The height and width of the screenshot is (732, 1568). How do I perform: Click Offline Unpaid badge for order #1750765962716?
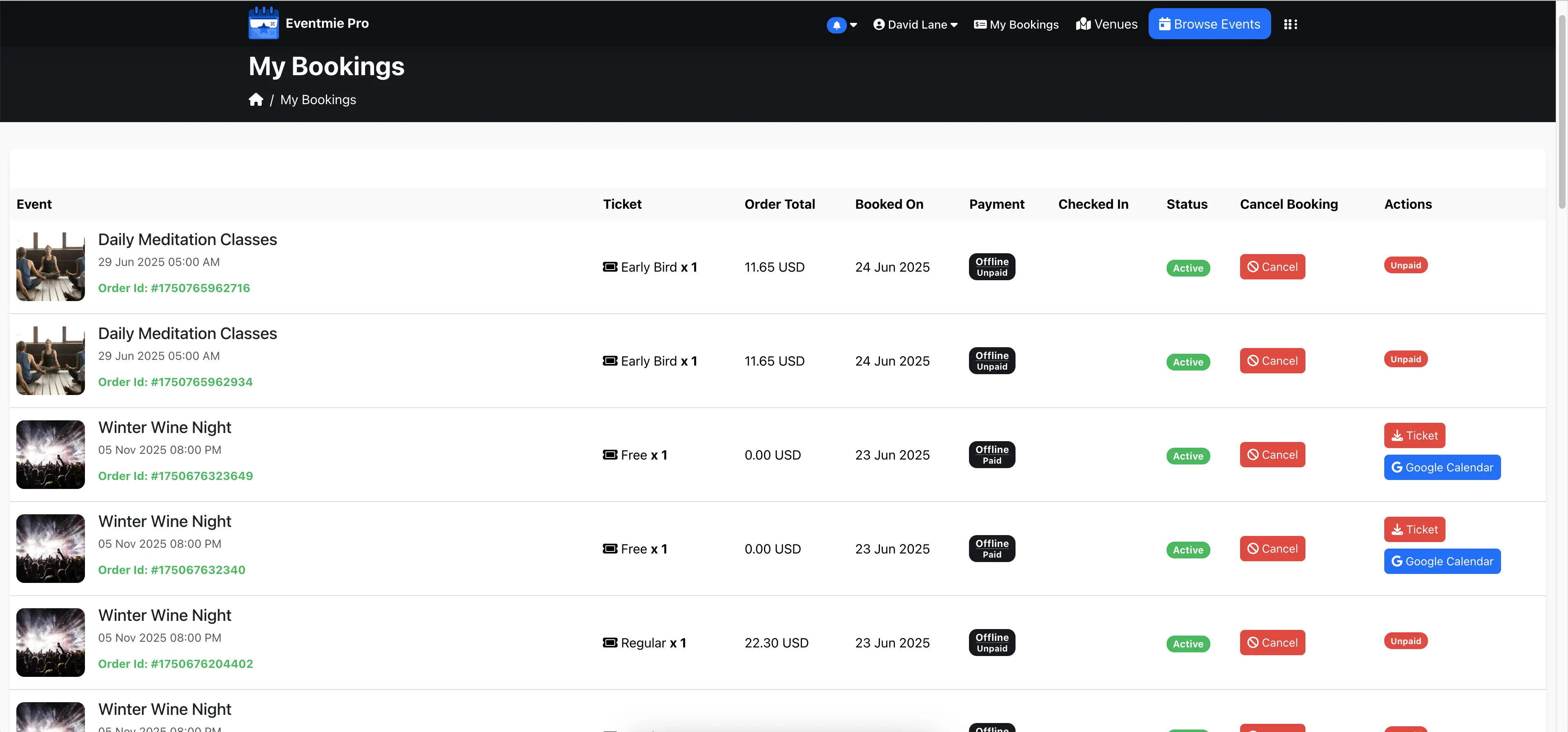[991, 267]
